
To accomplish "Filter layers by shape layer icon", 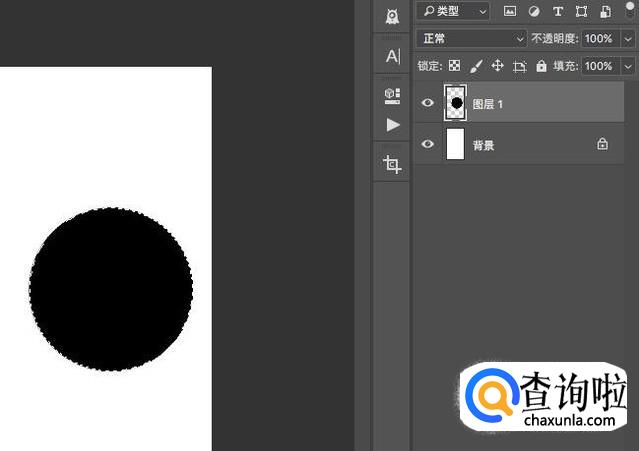I will tap(582, 11).
